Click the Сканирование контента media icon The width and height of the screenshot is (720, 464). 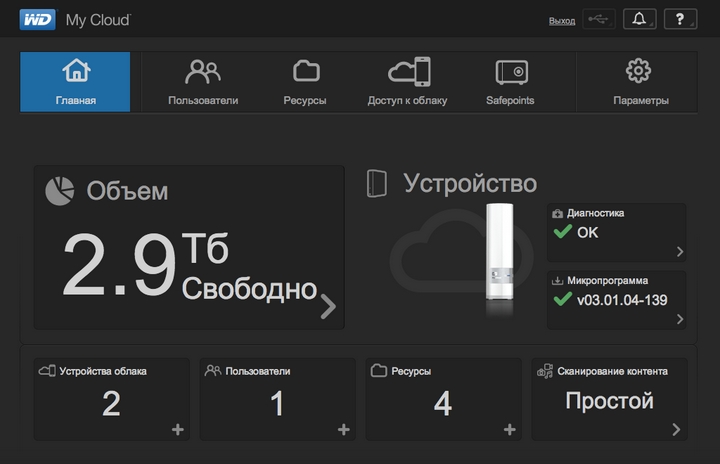pos(545,371)
